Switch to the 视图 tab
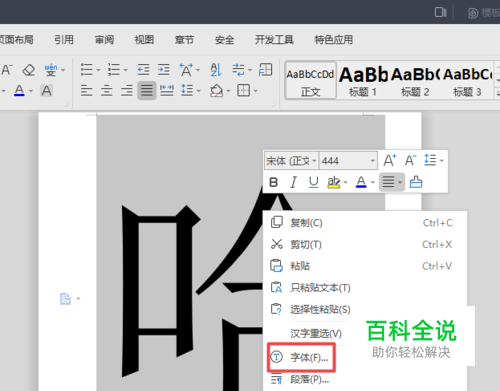 pyautogui.click(x=144, y=40)
